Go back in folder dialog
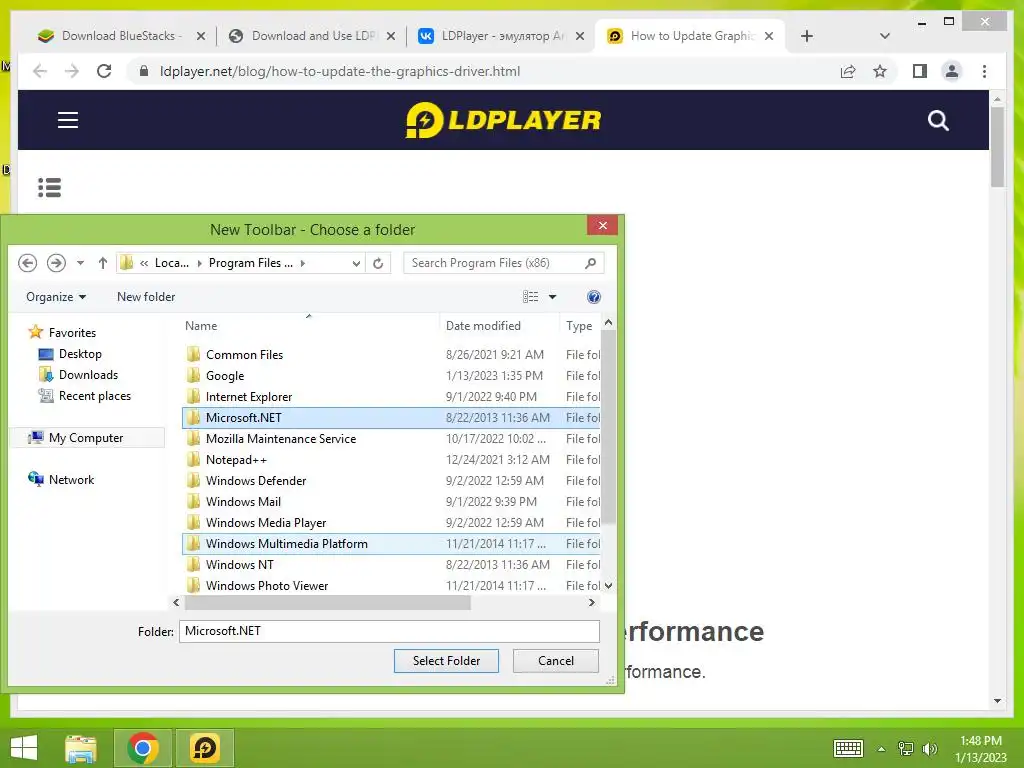Image resolution: width=1024 pixels, height=768 pixels. (27, 263)
